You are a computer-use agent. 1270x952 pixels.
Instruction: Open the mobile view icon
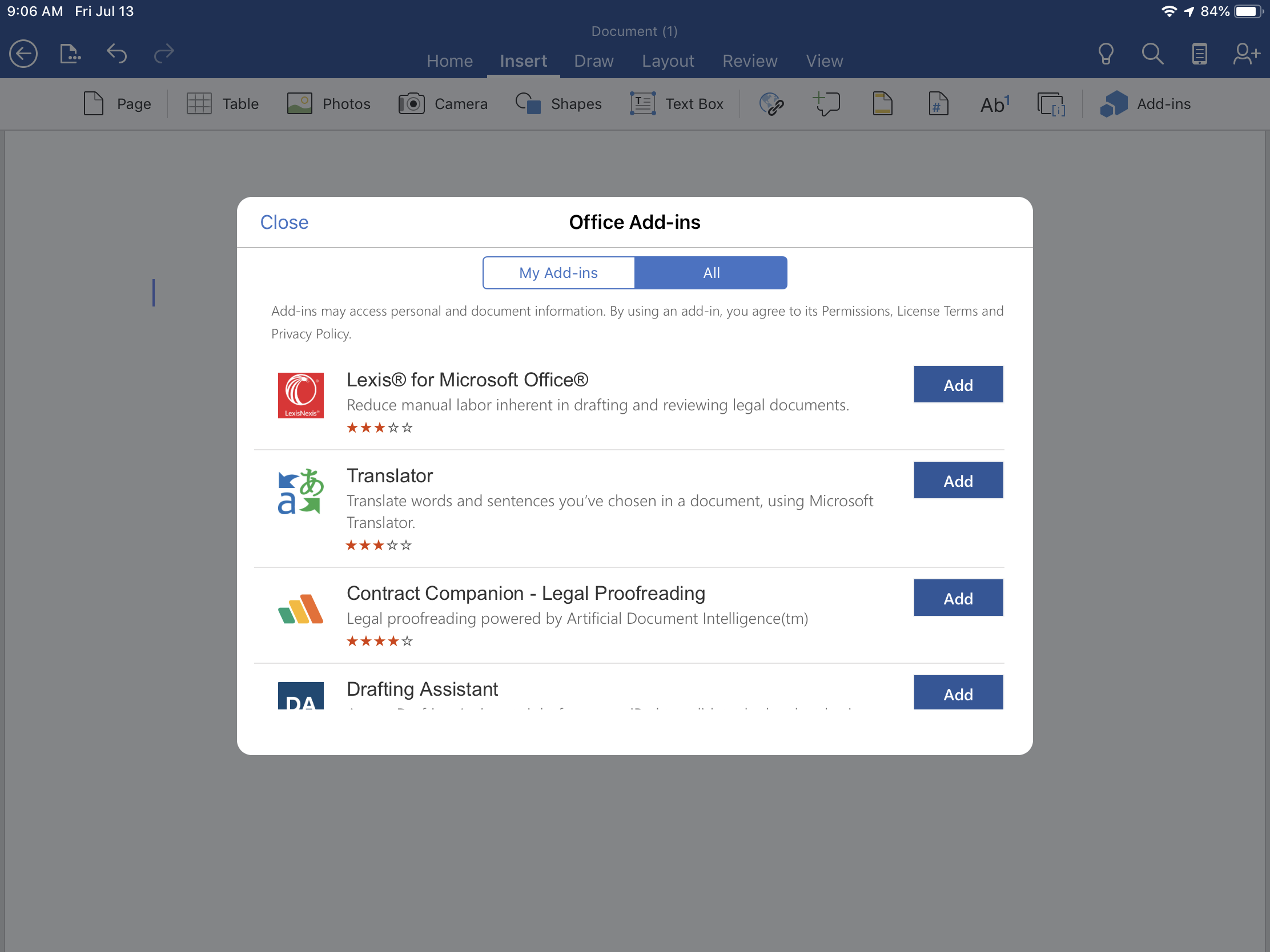1199,54
